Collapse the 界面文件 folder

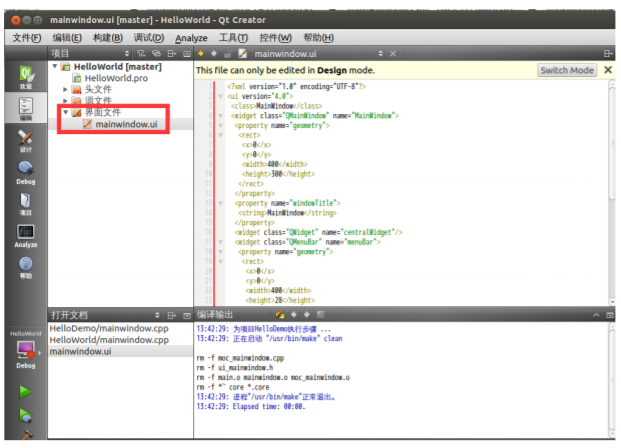click(65, 113)
